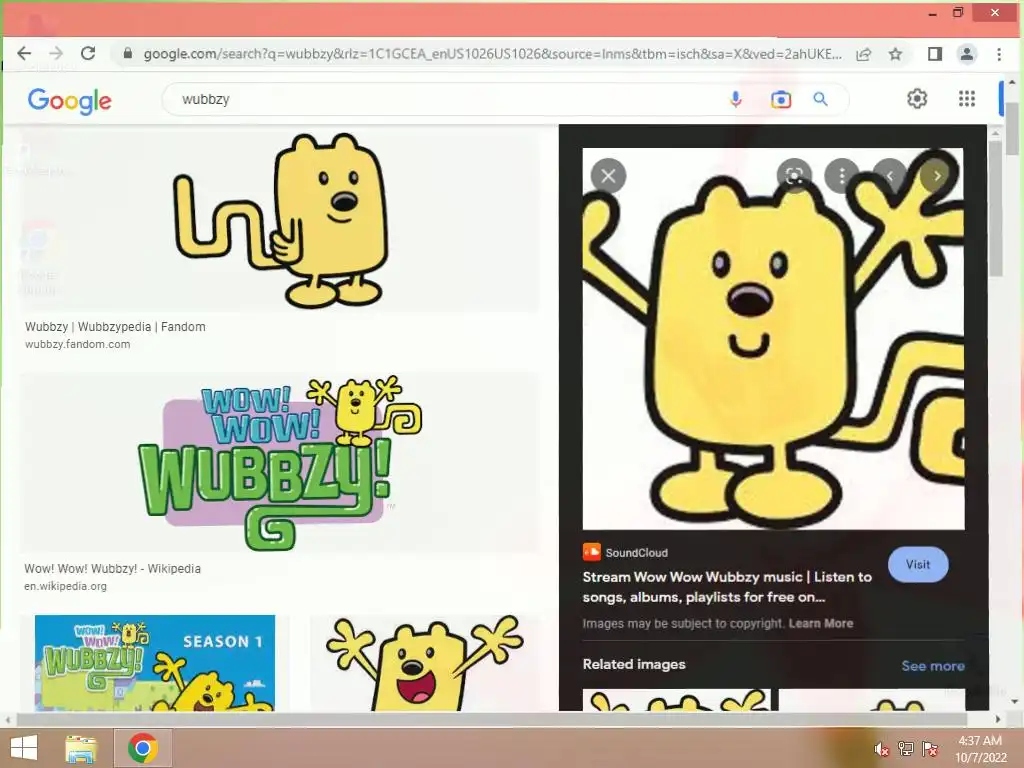See more related images
Screen dimensions: 1024x768
click(x=933, y=665)
